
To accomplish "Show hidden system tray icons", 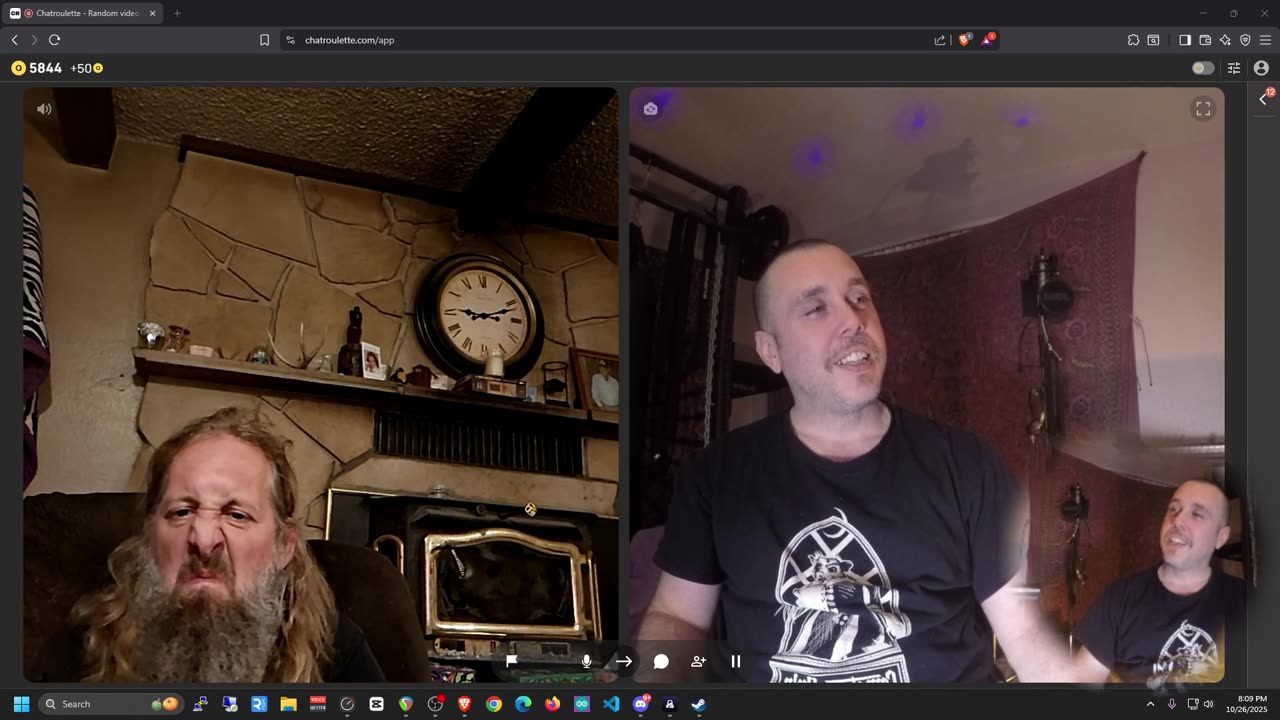I will (x=1150, y=704).
